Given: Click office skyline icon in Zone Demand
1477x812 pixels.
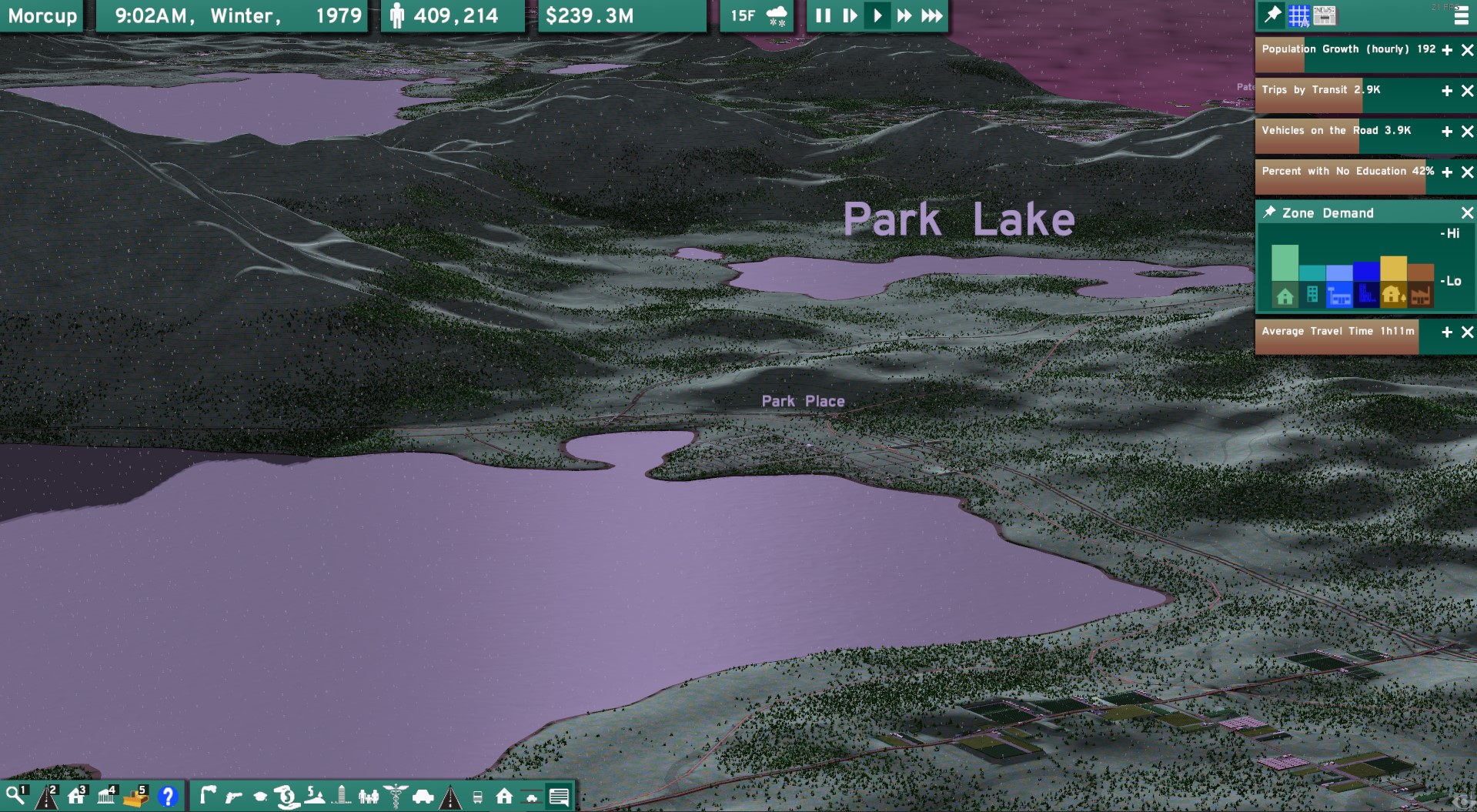Looking at the screenshot, I should [x=1366, y=295].
